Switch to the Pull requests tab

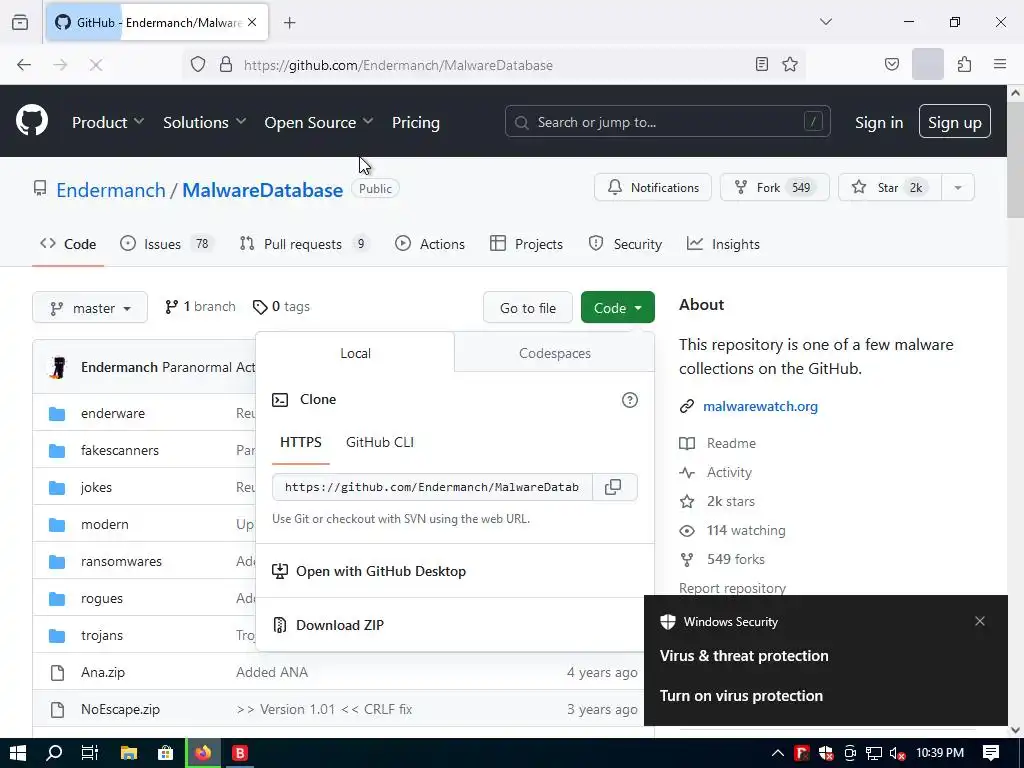point(304,244)
